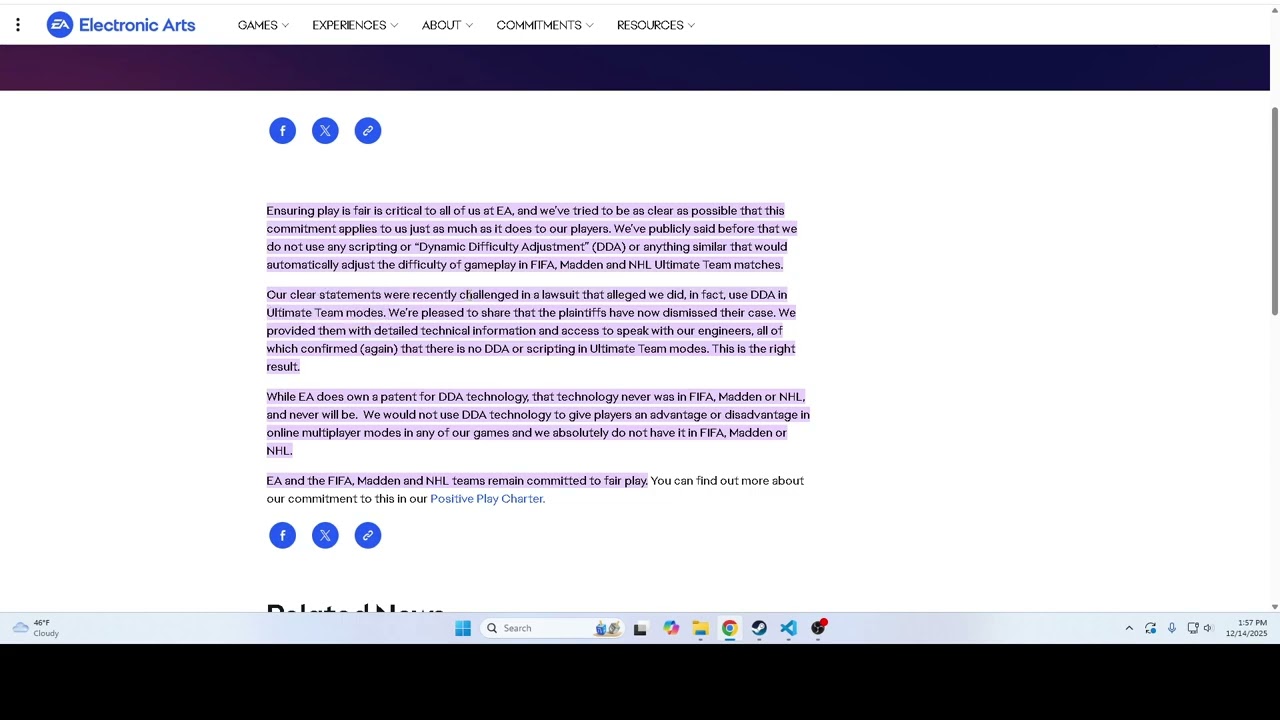Click the paragraph starting "While EA does own"
Image resolution: width=1280 pixels, height=720 pixels.
(x=538, y=424)
